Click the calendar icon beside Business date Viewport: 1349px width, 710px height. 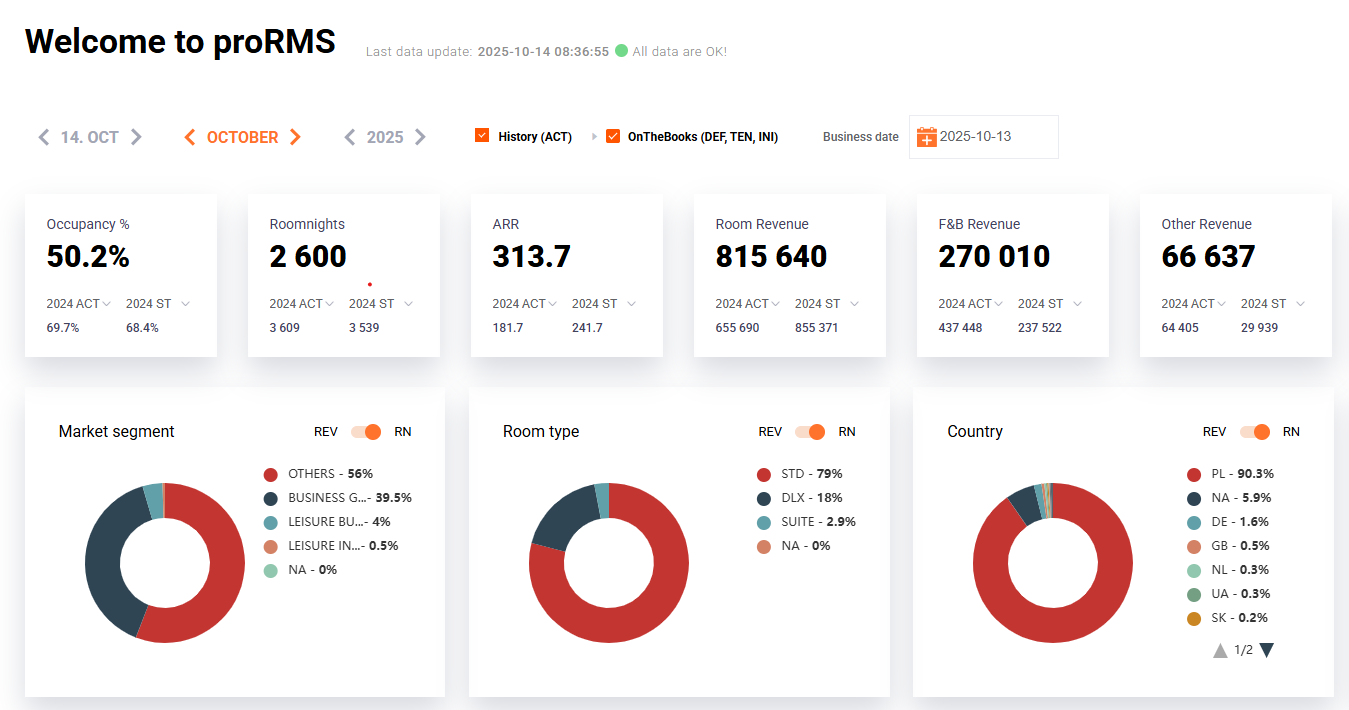point(926,137)
